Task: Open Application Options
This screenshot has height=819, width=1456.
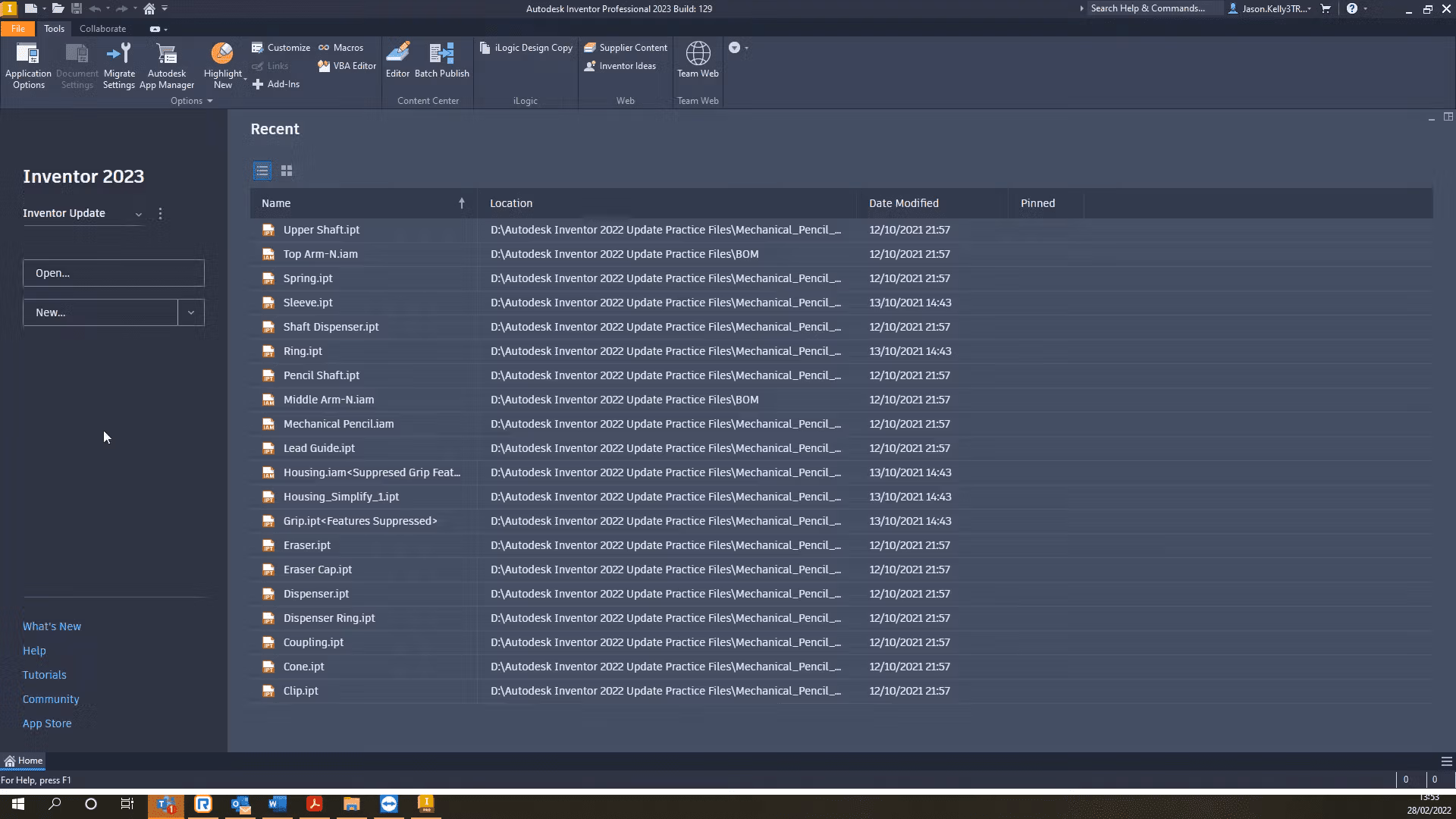Action: click(x=28, y=66)
